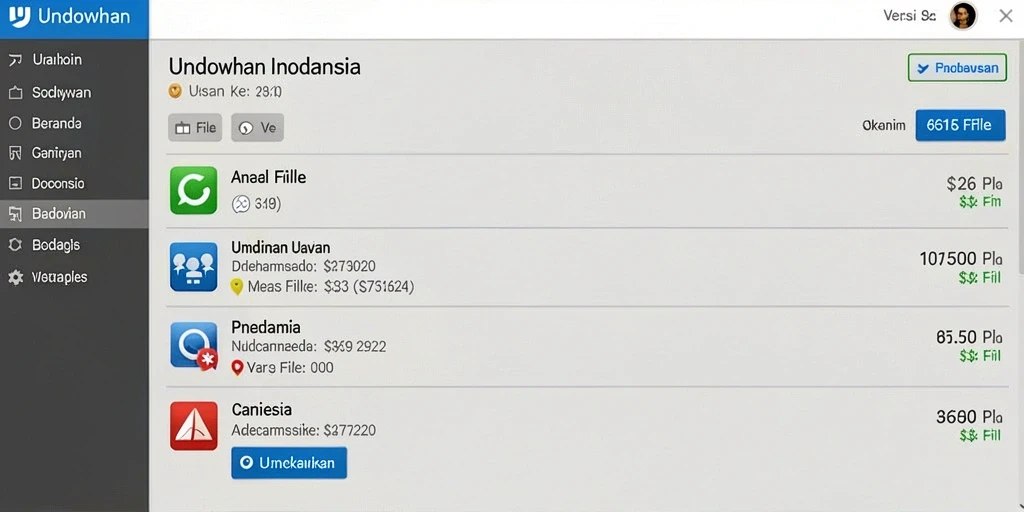The image size is (1024, 512).
Task: Click the yellow pin beside Meas Fiille
Action: pos(237,287)
